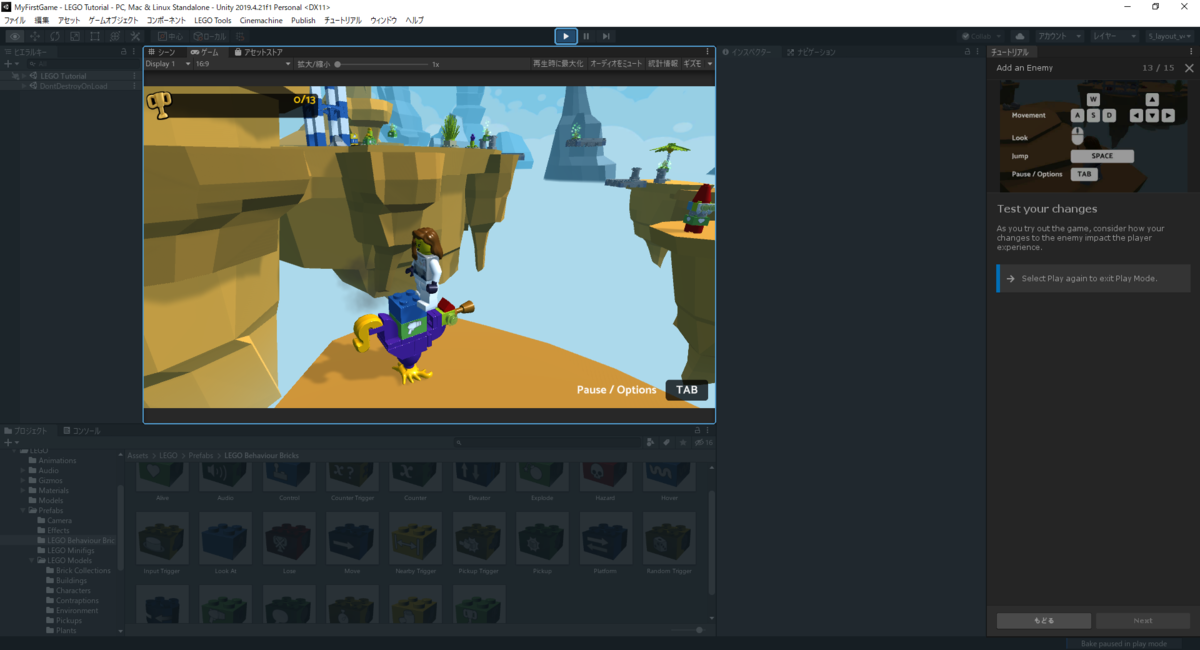Screen dimensions: 1200x650
Task: Click the Step frame button
Action: pos(606,36)
